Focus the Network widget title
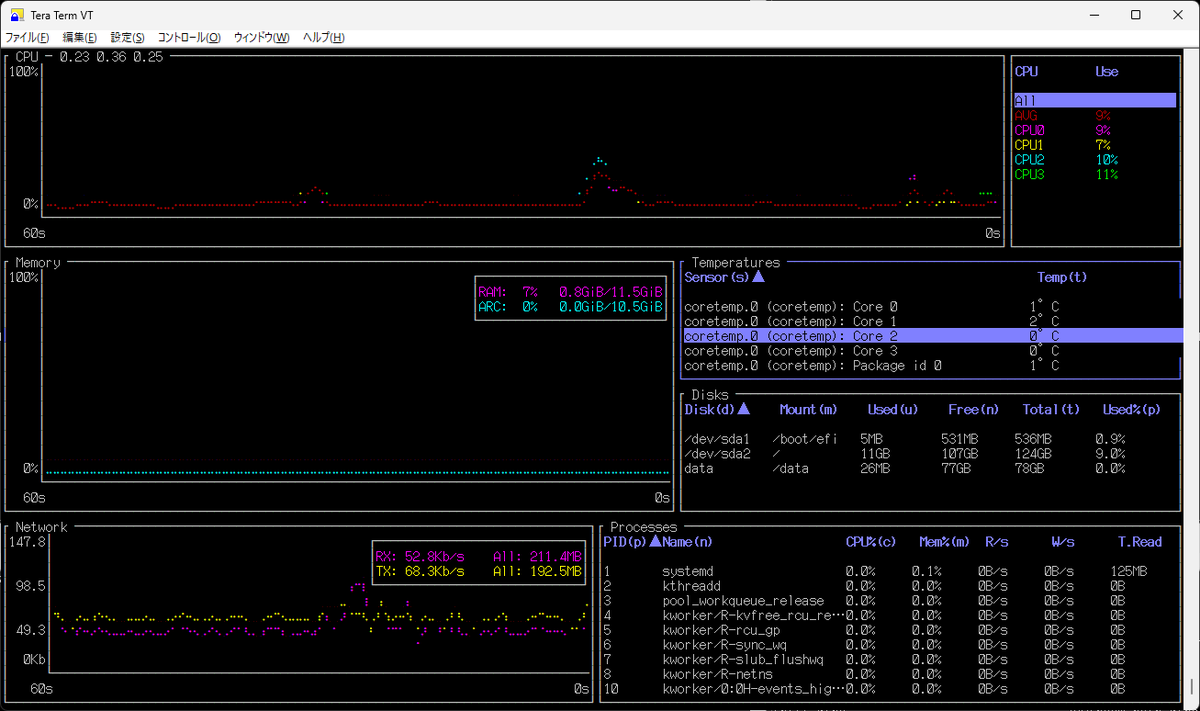The image size is (1200, 711). [41, 527]
